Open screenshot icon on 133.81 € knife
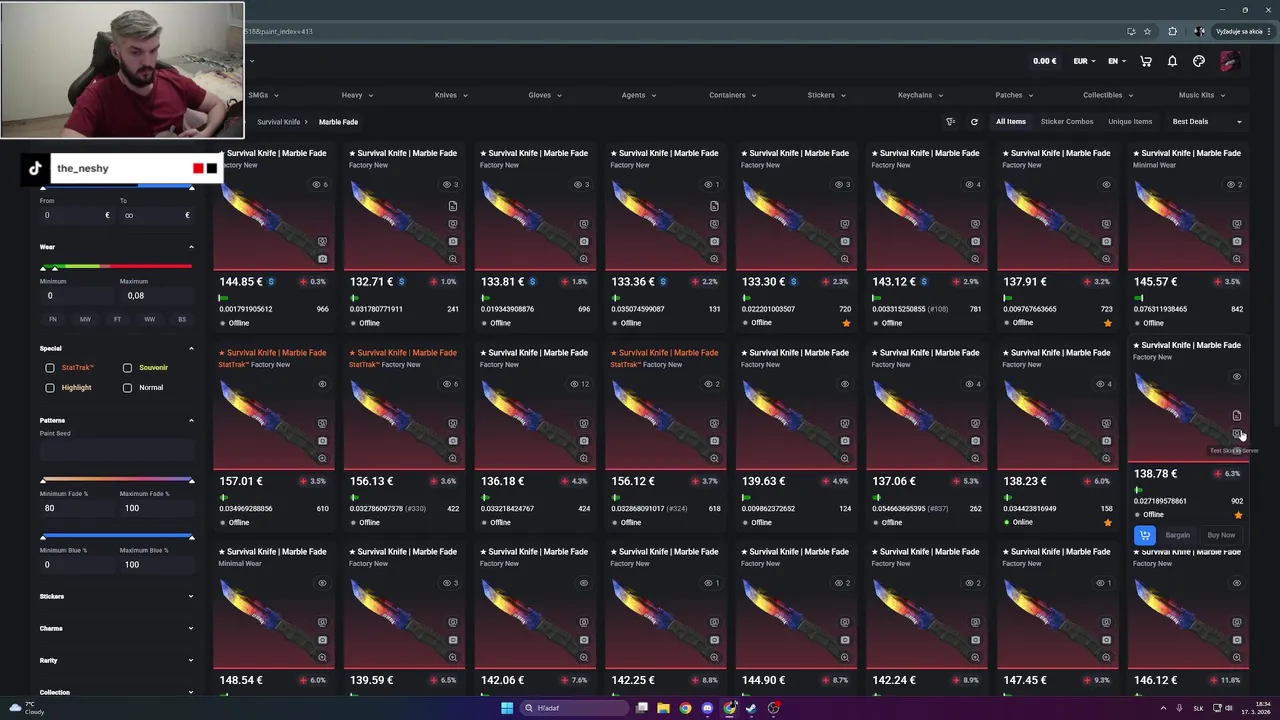 (584, 241)
